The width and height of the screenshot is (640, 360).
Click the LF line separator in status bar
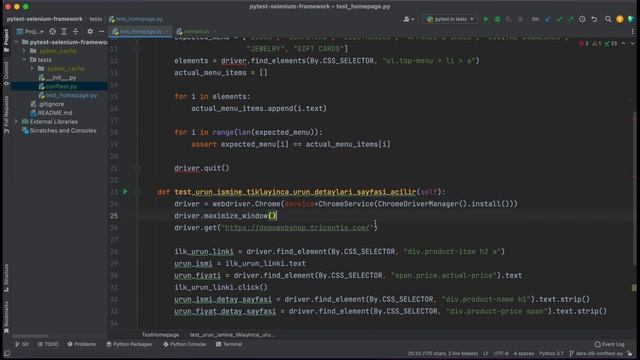[x=486, y=353]
